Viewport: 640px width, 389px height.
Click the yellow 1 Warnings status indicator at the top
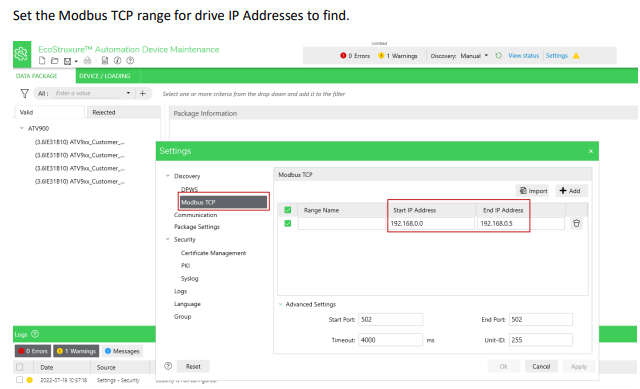point(398,56)
